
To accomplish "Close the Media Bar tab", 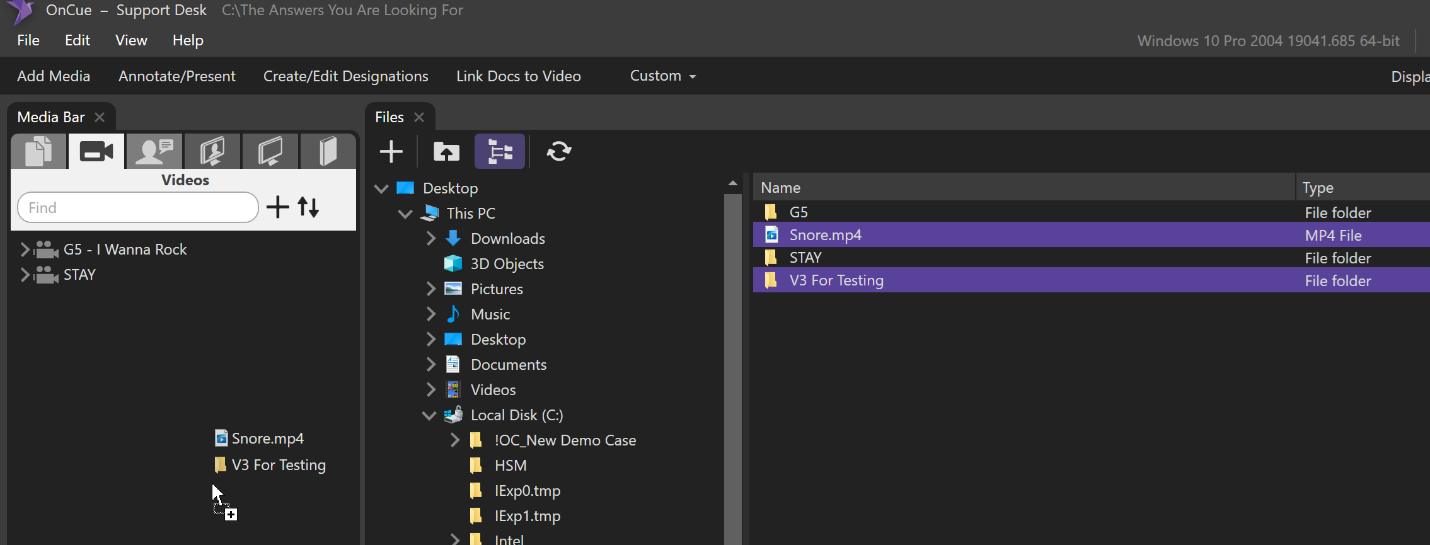I will point(99,117).
